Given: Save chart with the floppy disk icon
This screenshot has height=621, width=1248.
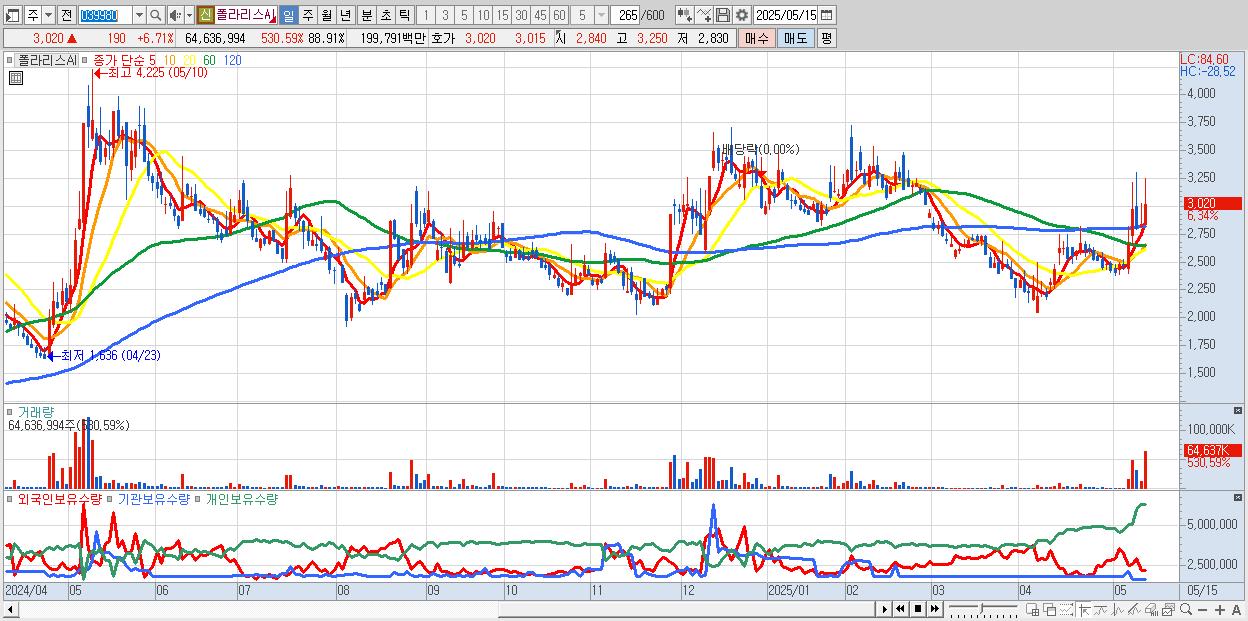Looking at the screenshot, I should (x=723, y=15).
